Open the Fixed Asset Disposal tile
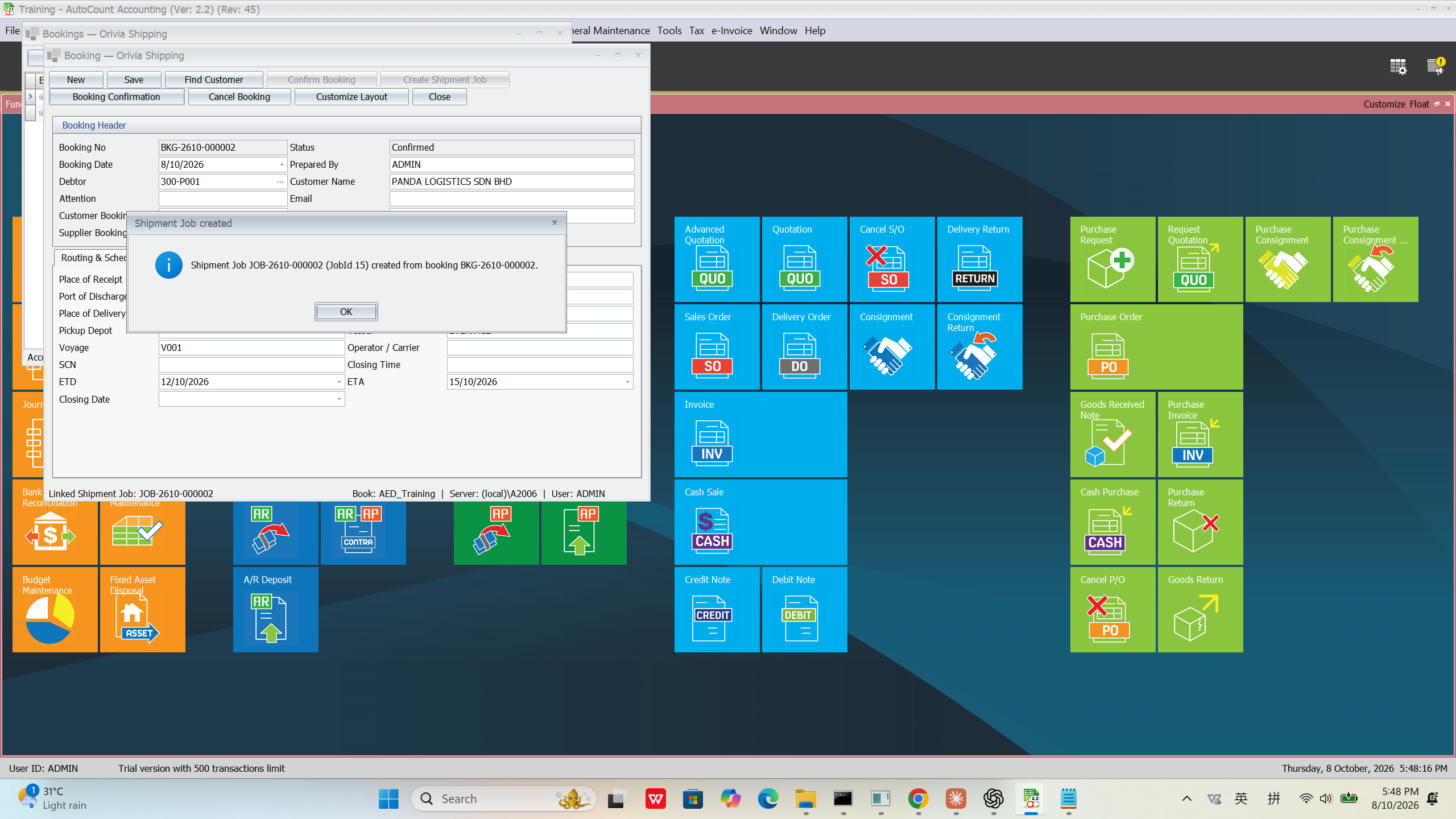This screenshot has width=1456, height=819. pos(143,609)
